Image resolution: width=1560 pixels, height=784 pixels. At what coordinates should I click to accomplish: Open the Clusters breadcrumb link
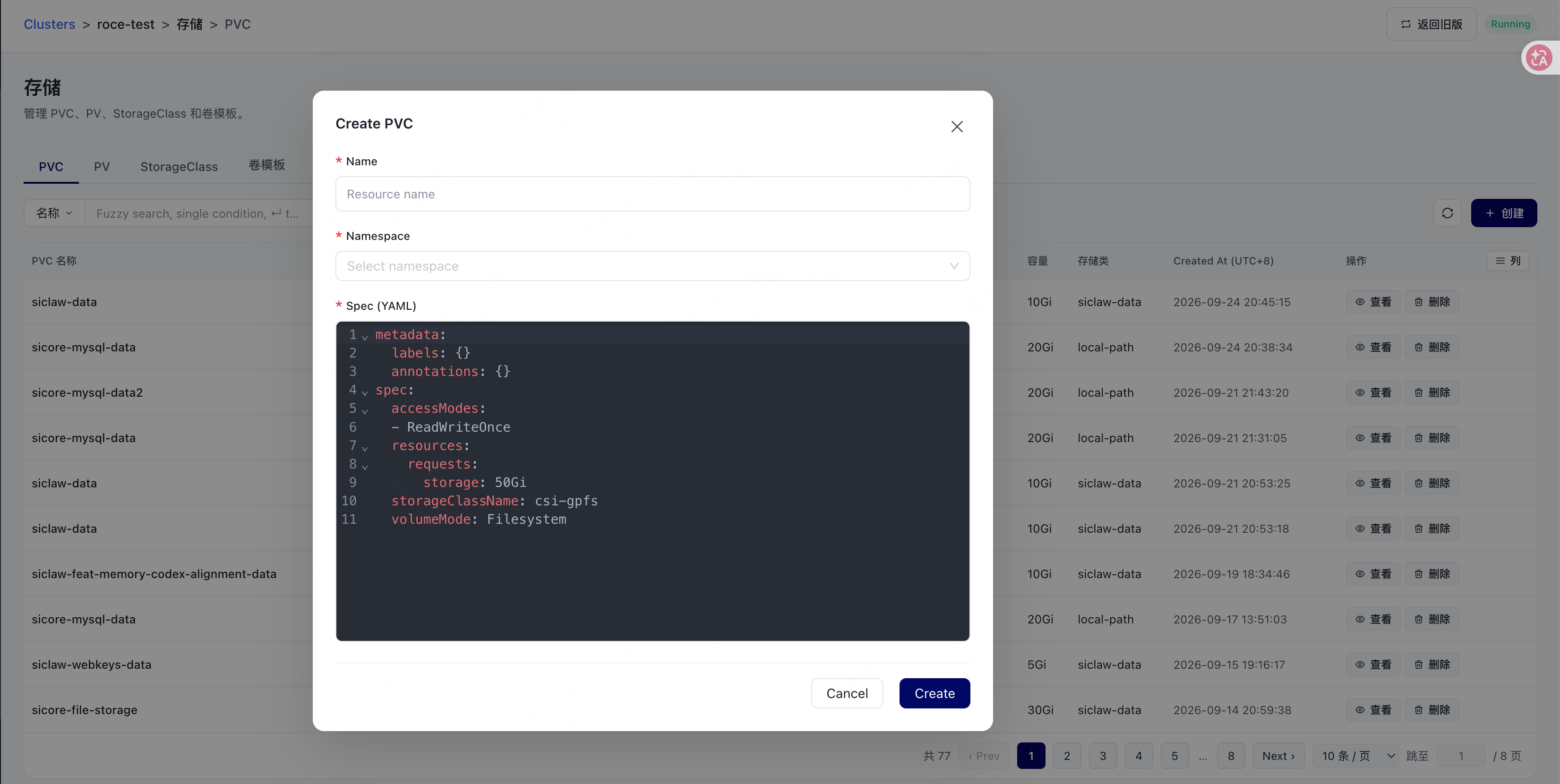(50, 24)
